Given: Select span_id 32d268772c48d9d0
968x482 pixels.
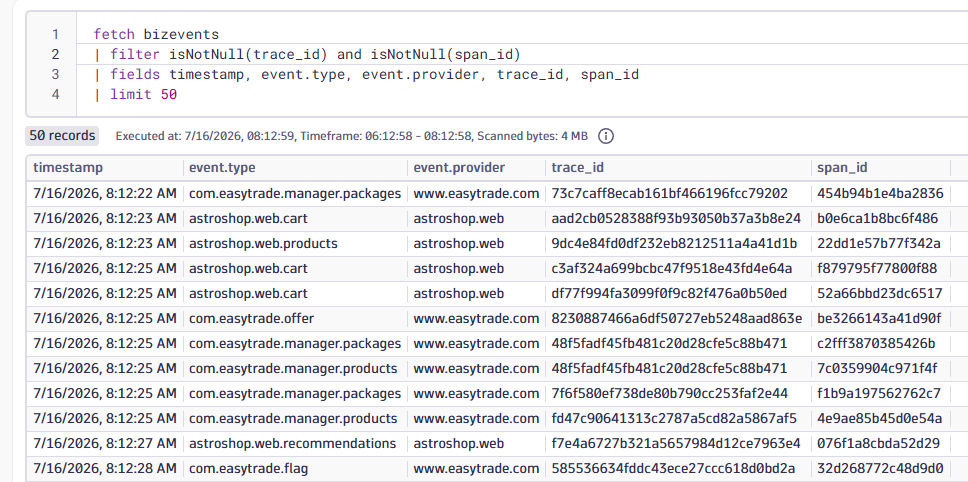Looking at the screenshot, I should click(x=880, y=469).
